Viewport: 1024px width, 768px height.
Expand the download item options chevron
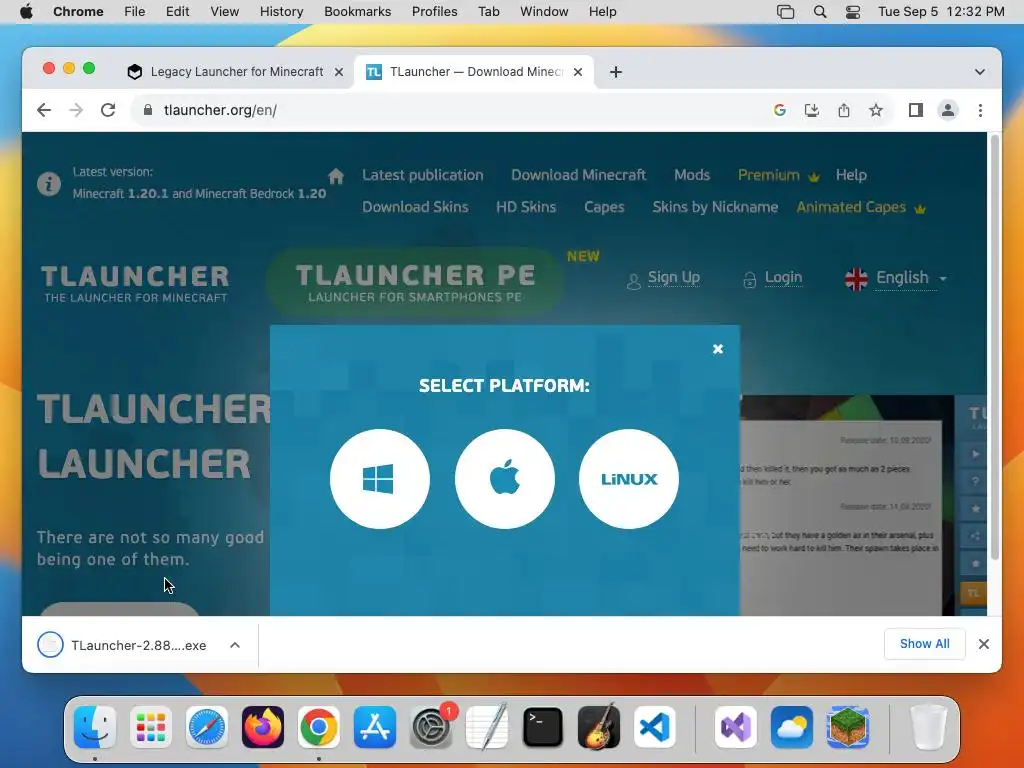coord(235,645)
